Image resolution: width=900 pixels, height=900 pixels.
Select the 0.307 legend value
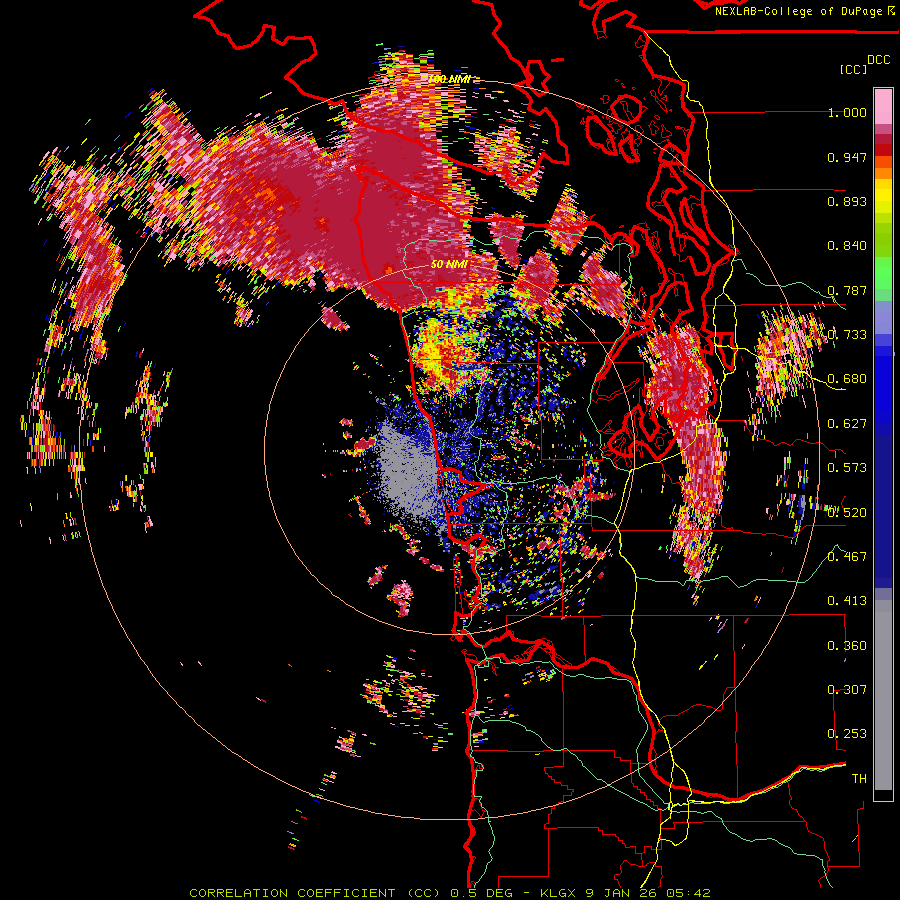[x=847, y=689]
